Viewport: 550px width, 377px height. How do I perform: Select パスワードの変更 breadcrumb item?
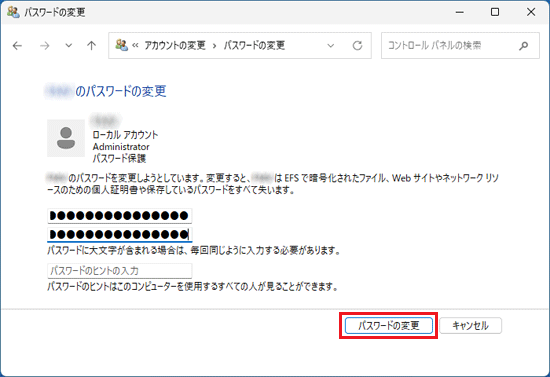point(254,45)
